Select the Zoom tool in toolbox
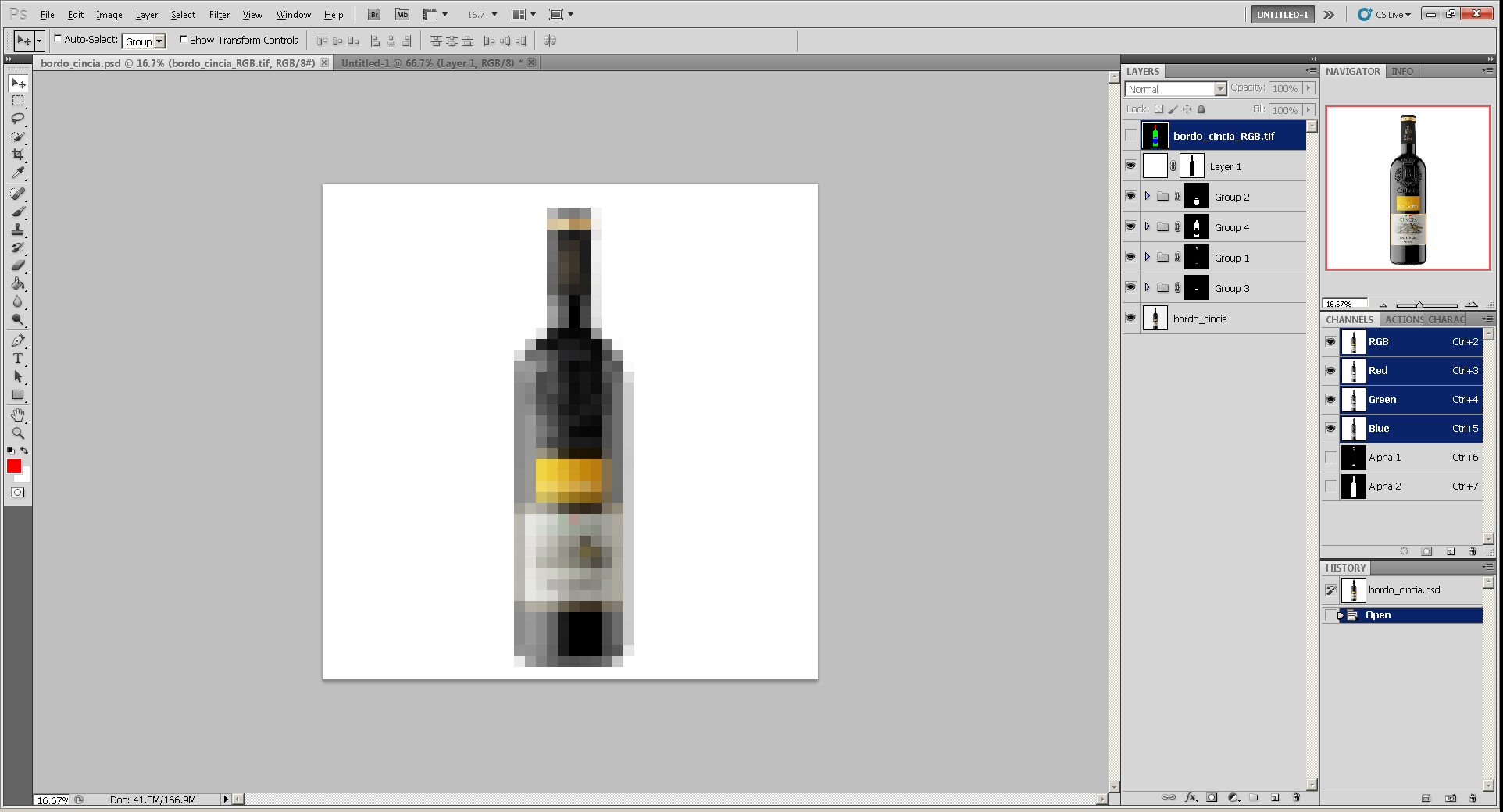This screenshot has width=1503, height=812. coord(18,433)
